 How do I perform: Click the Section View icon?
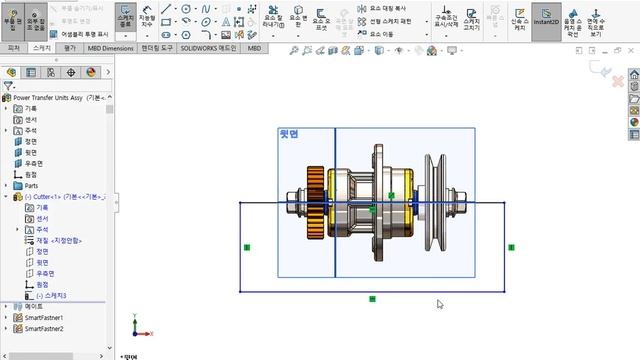click(x=333, y=51)
